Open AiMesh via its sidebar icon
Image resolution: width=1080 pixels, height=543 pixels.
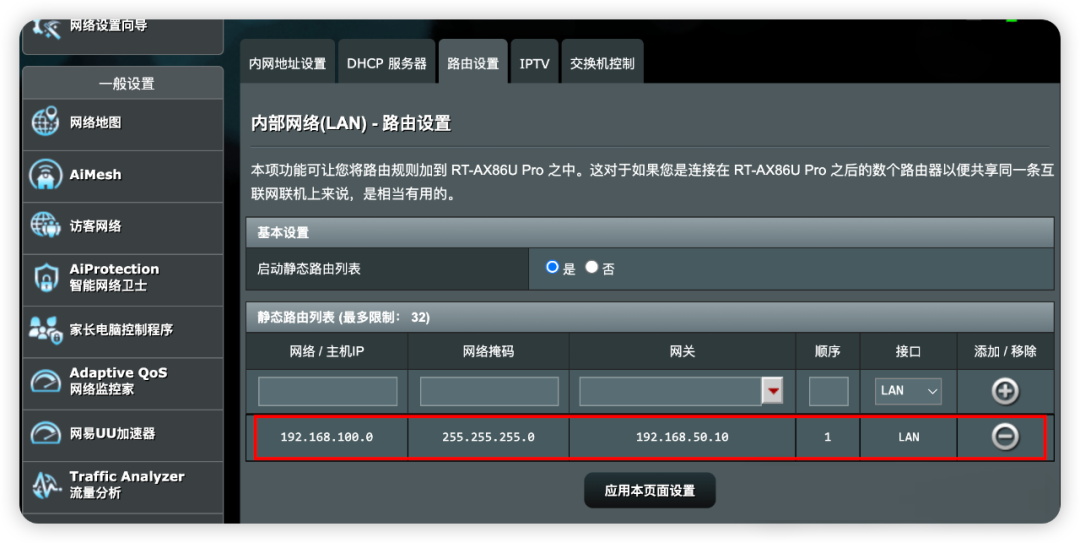point(46,174)
